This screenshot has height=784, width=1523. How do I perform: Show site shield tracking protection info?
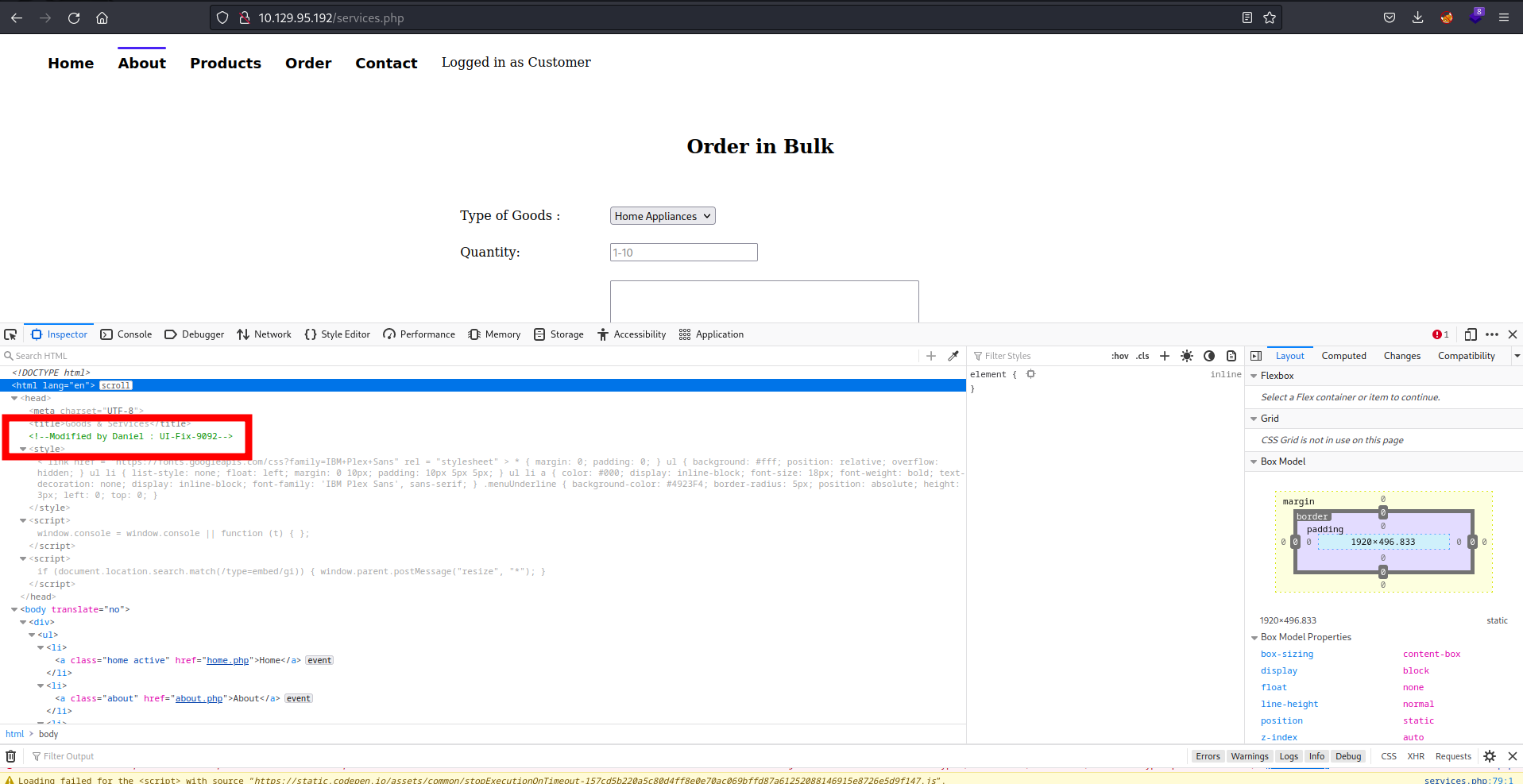point(222,17)
